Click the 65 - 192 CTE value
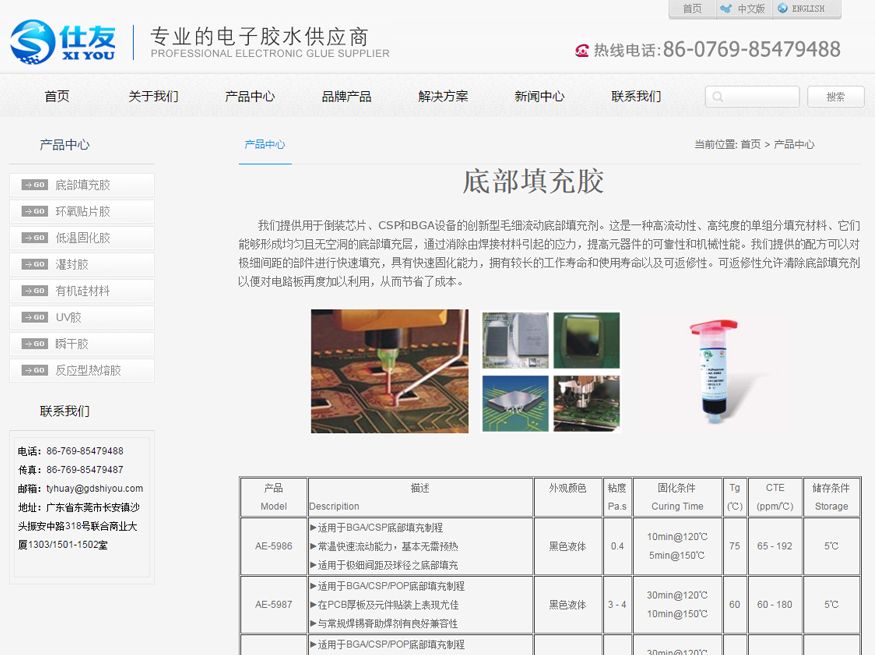 (x=775, y=546)
